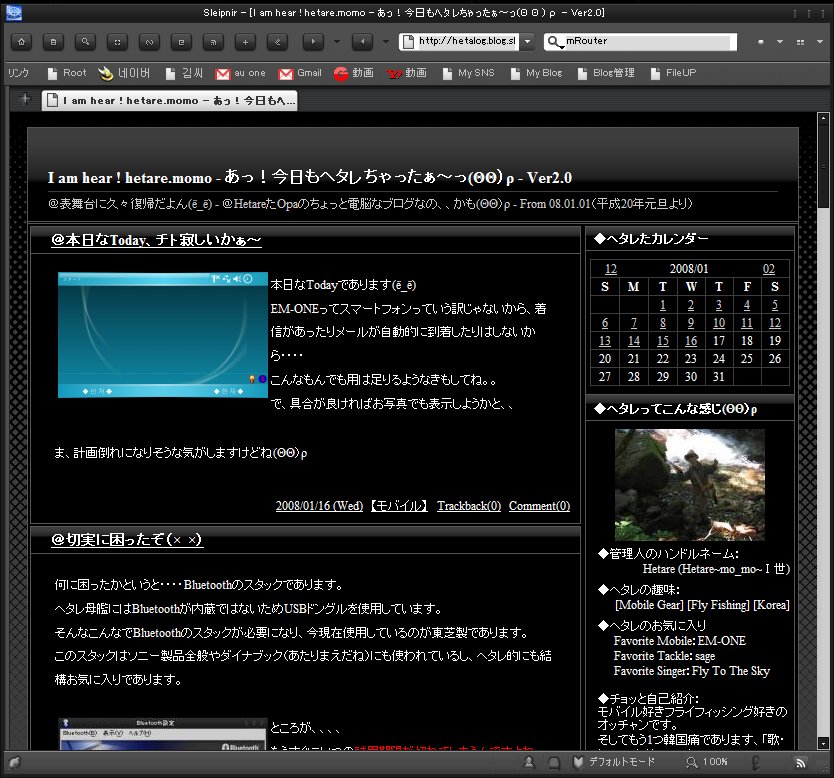
Task: Open the 김씨 bookmark
Action: coord(184,73)
